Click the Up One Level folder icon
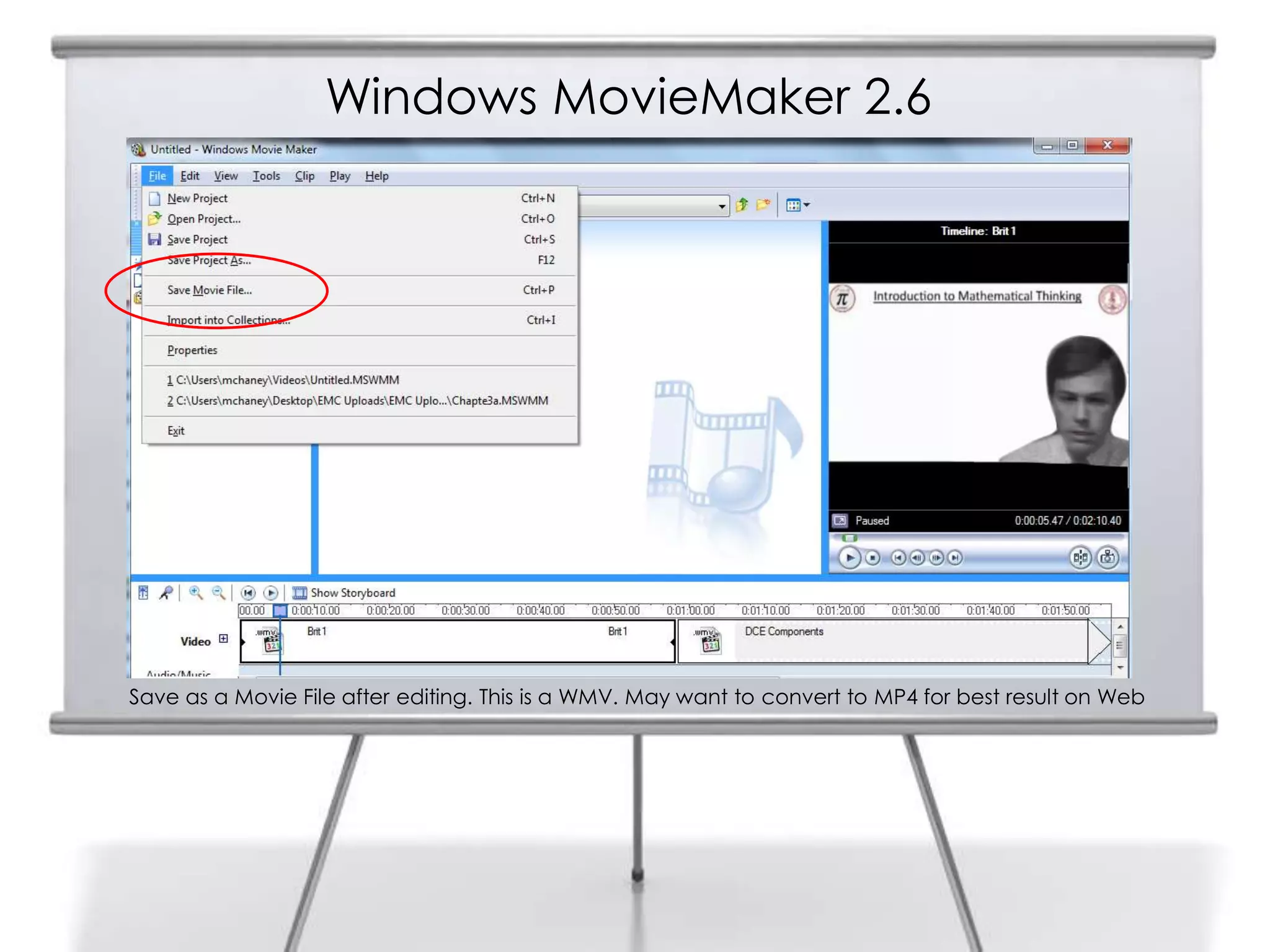The width and height of the screenshot is (1270, 952). click(x=742, y=205)
